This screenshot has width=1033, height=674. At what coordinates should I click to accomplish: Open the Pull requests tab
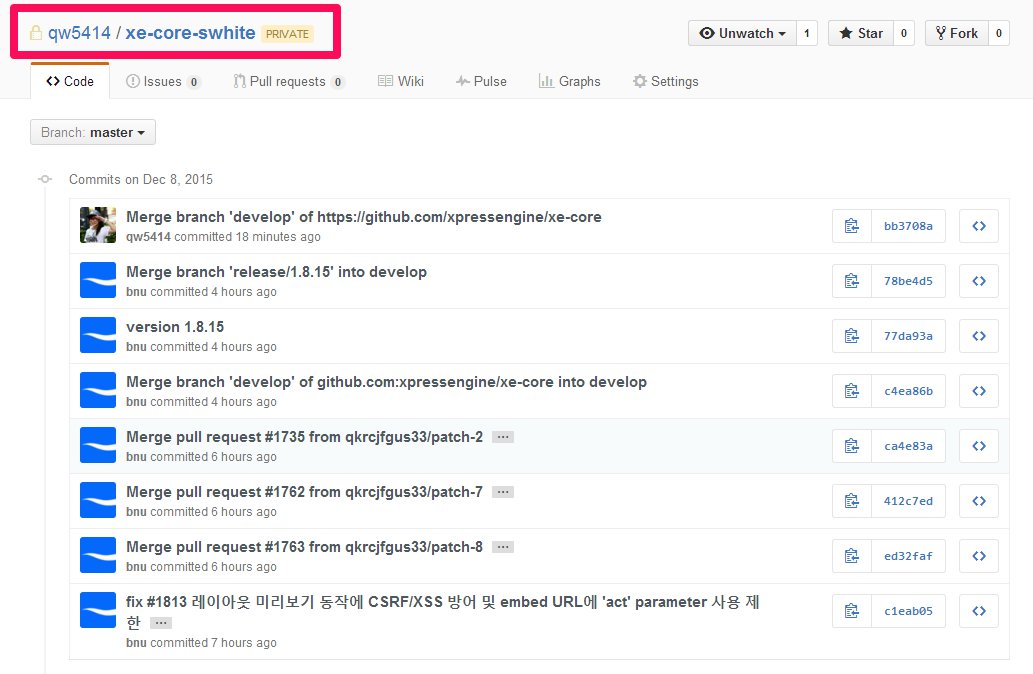click(x=289, y=81)
